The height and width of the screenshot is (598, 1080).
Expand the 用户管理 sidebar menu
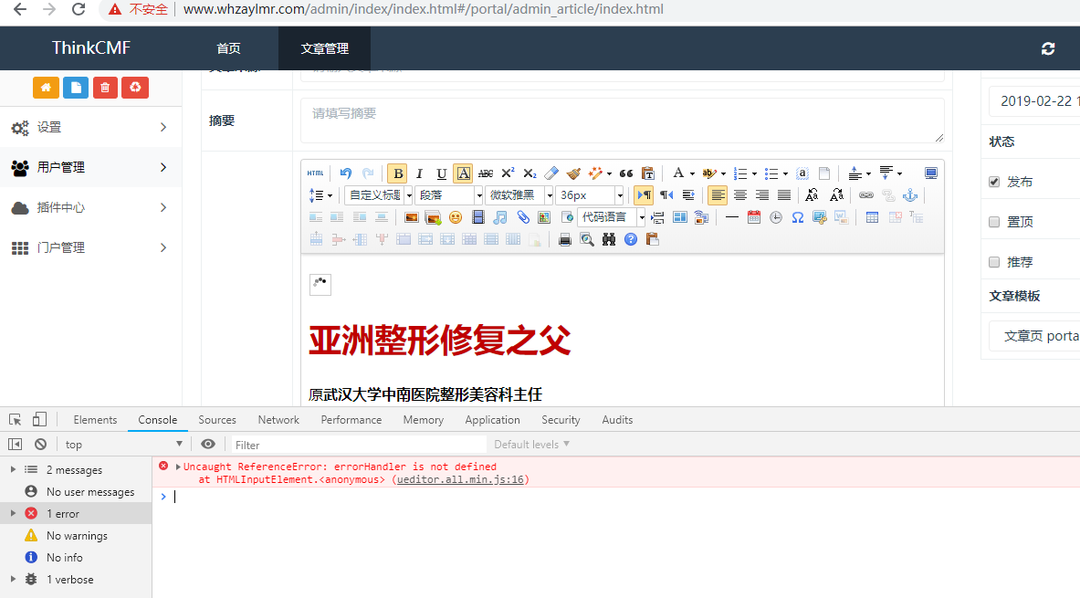[x=90, y=167]
